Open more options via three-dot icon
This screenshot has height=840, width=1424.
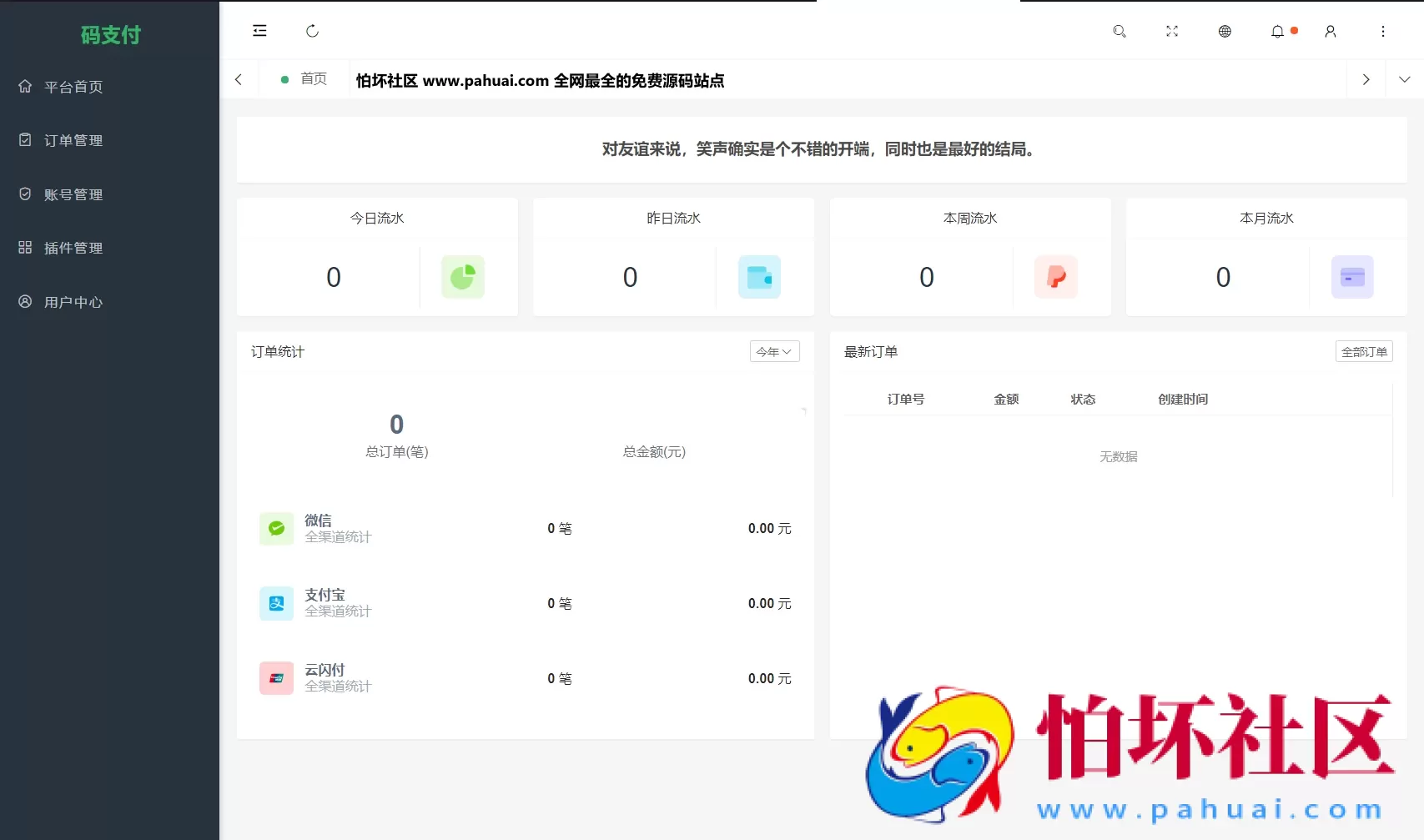pyautogui.click(x=1383, y=31)
